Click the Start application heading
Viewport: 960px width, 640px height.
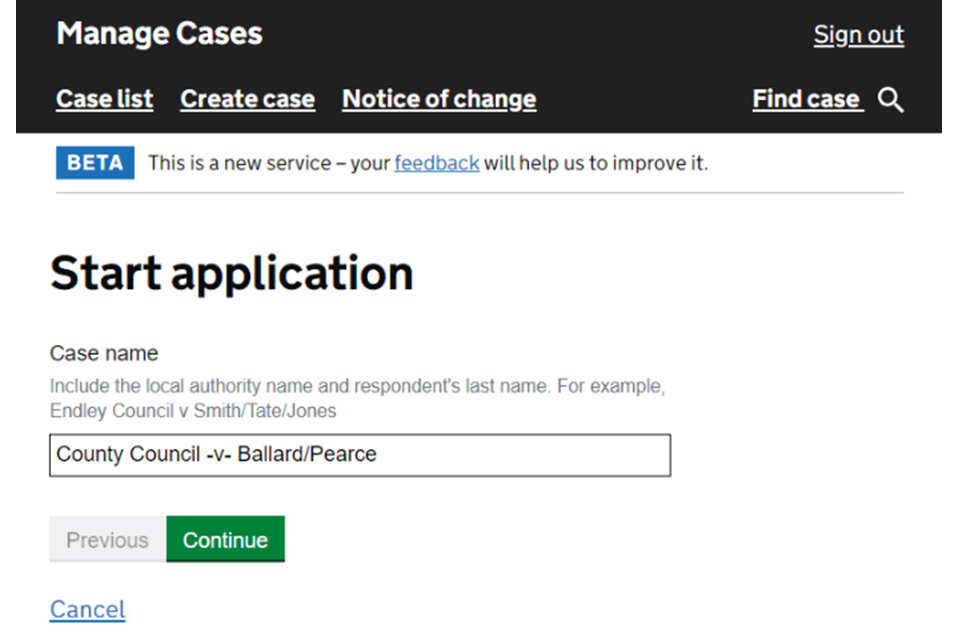point(231,273)
